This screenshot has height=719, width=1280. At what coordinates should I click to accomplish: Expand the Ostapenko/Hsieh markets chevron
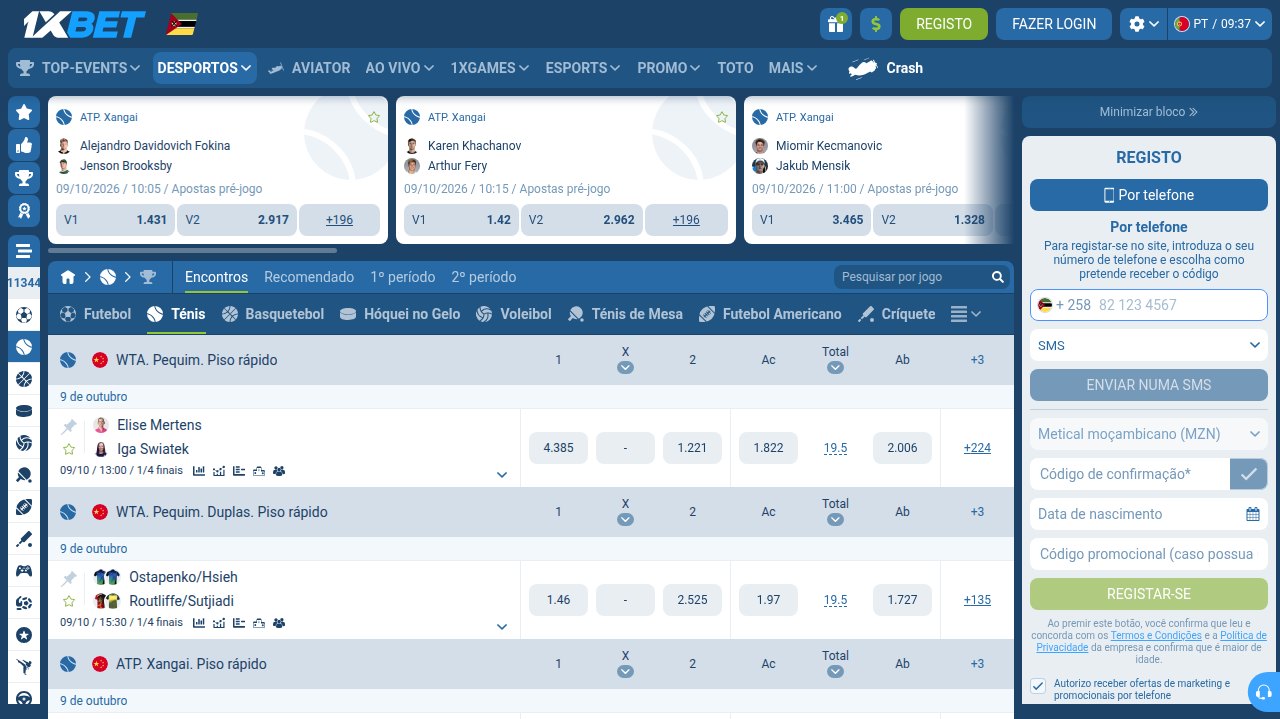tap(502, 627)
